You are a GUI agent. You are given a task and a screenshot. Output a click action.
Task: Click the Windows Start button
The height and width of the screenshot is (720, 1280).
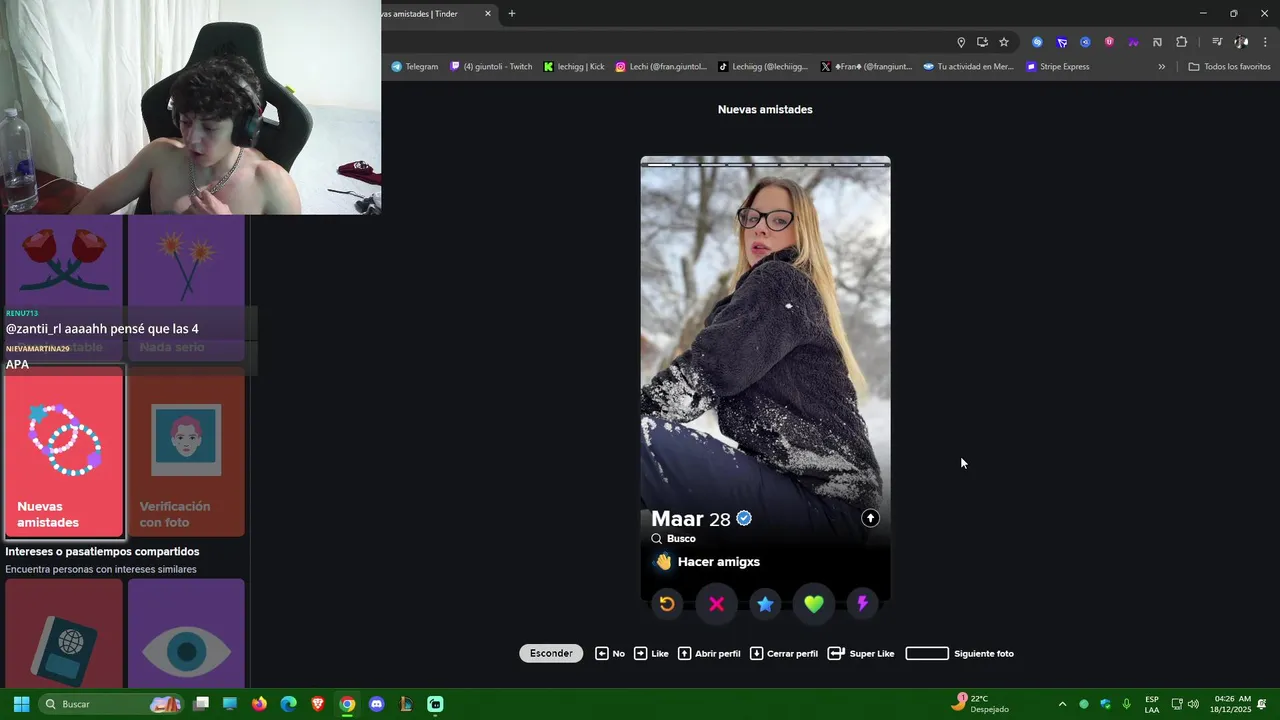(21, 704)
